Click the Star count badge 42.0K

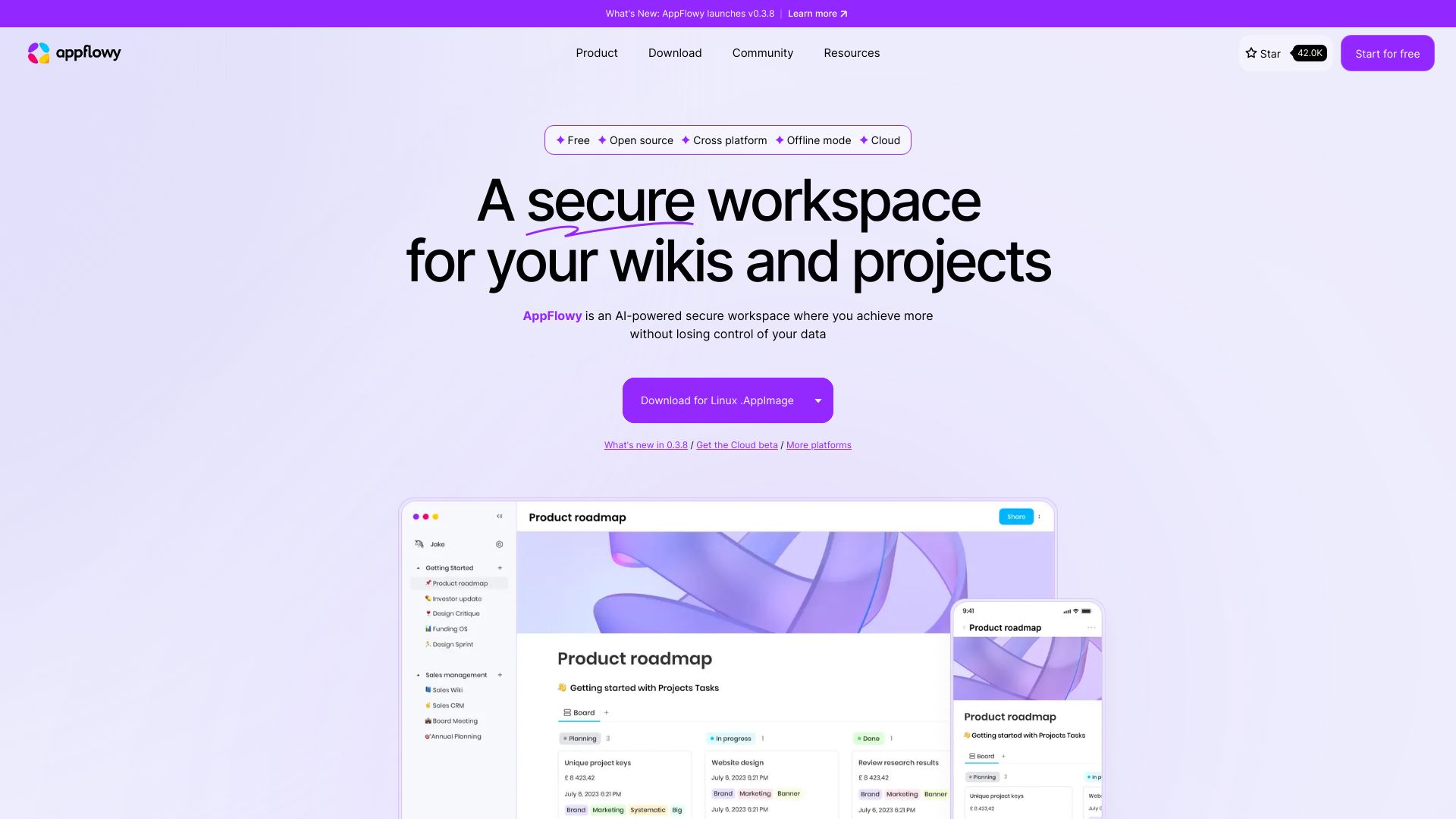(x=1310, y=53)
